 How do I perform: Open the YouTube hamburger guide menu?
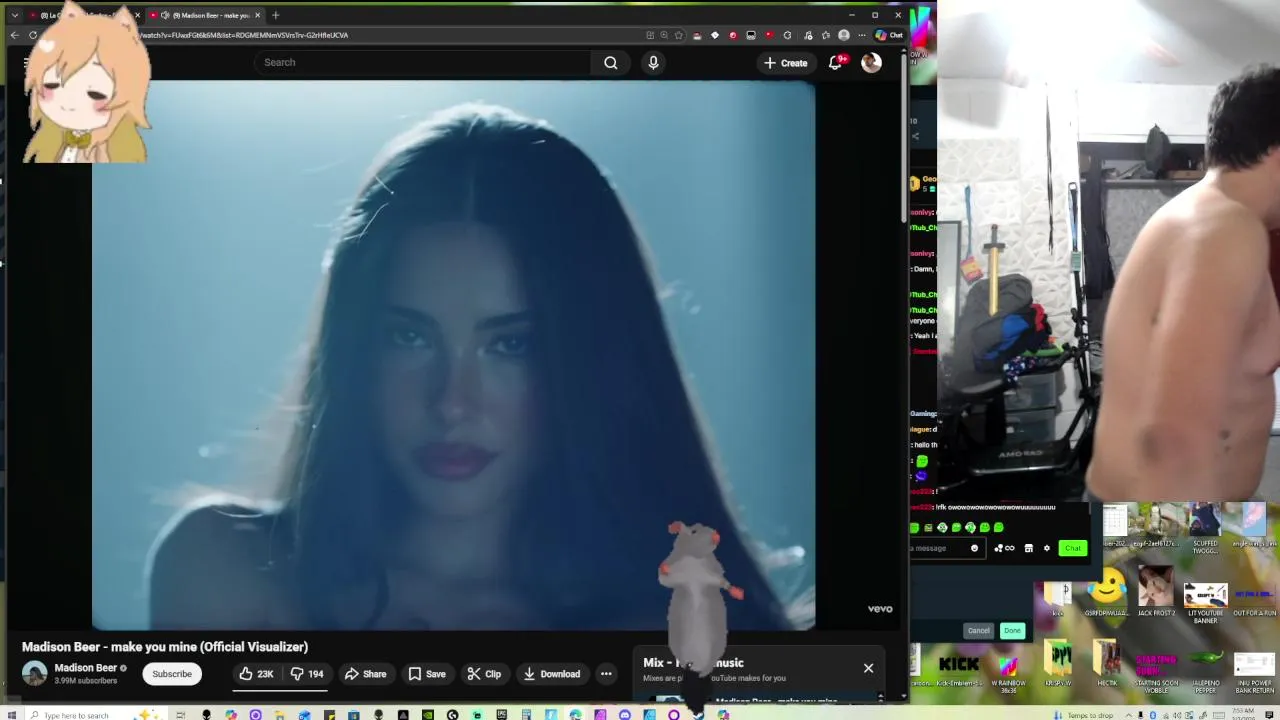tap(25, 62)
